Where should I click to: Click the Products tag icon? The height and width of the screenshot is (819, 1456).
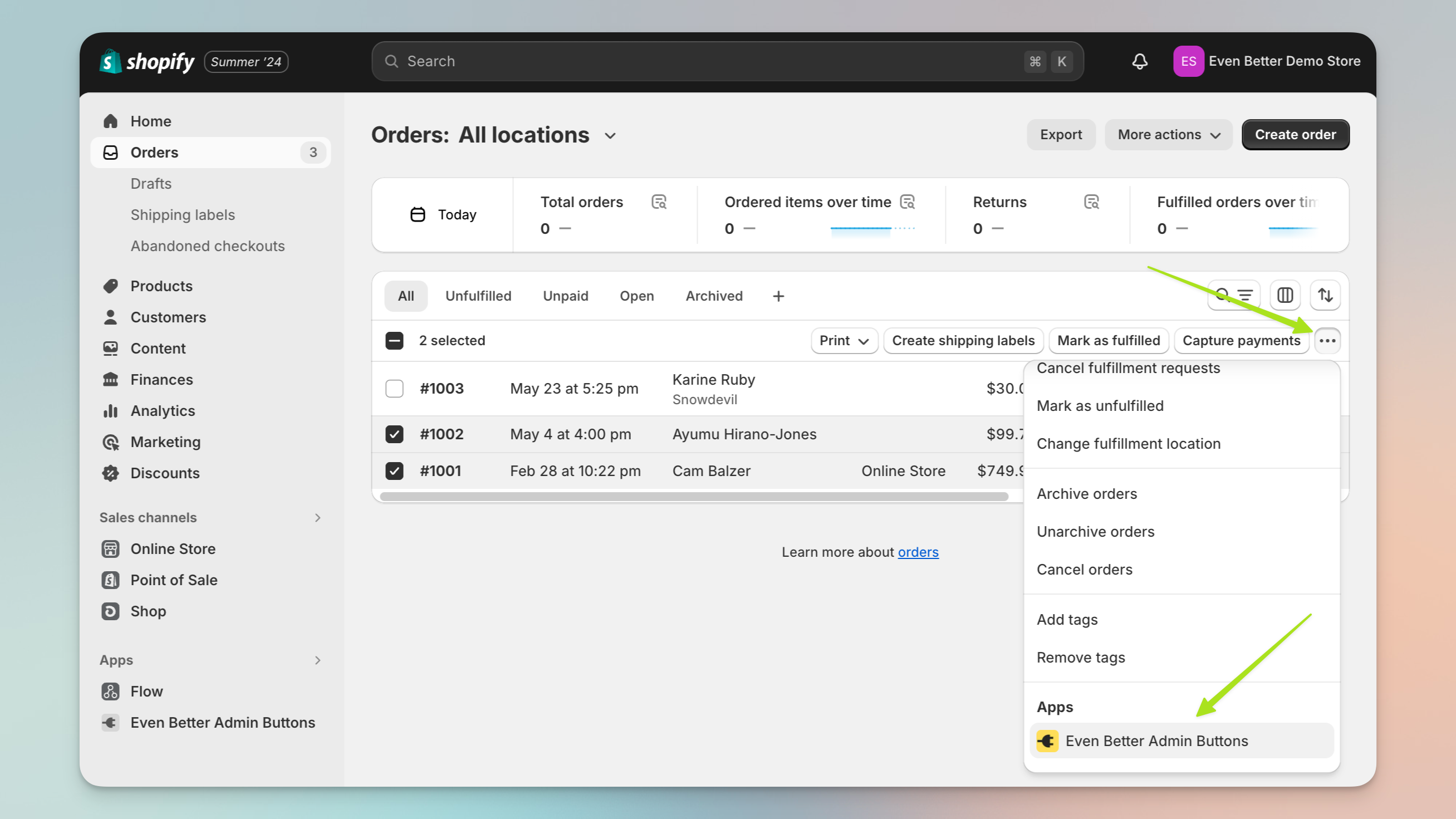click(110, 286)
